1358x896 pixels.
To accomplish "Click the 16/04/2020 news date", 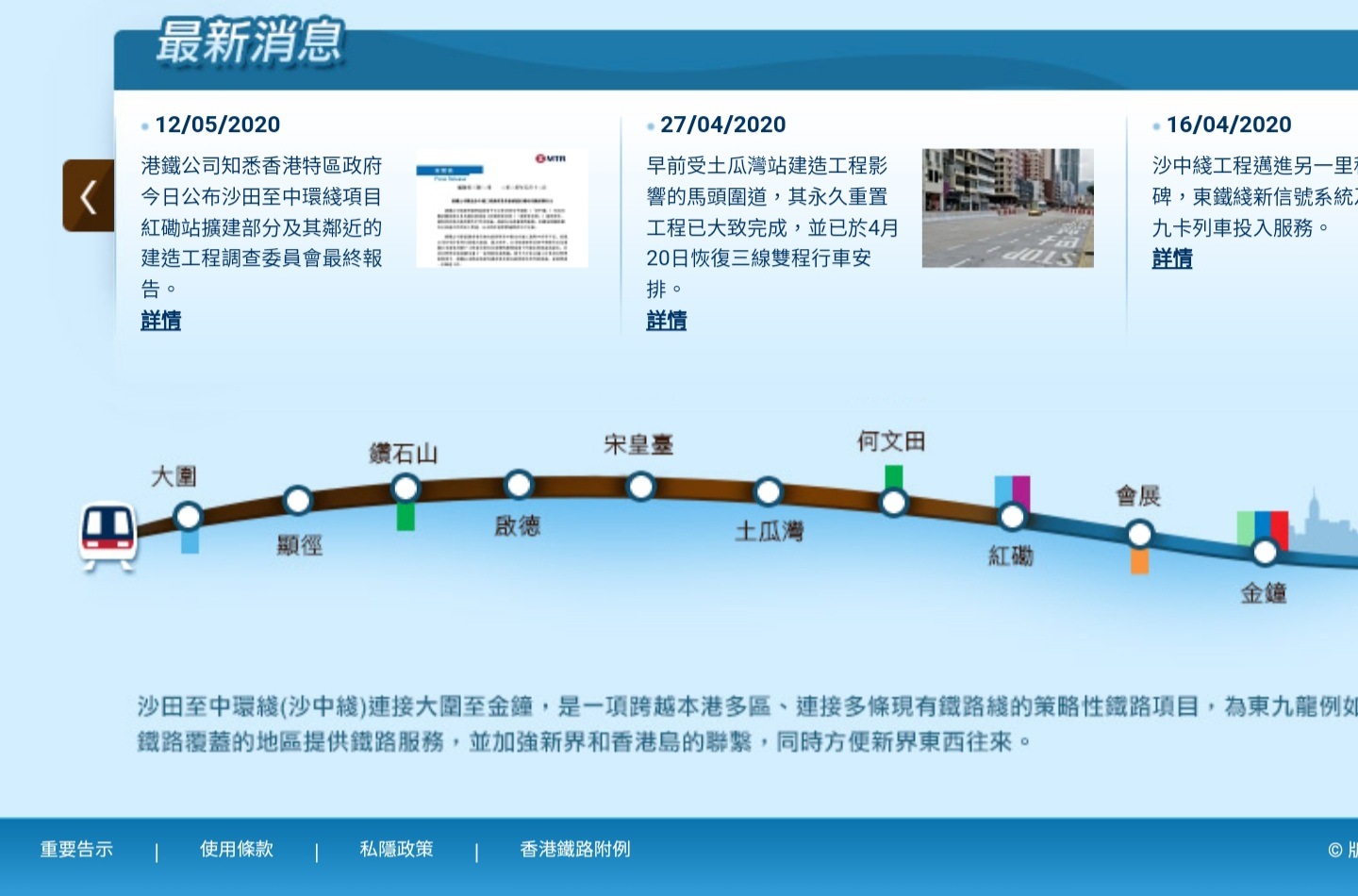I will [1229, 124].
